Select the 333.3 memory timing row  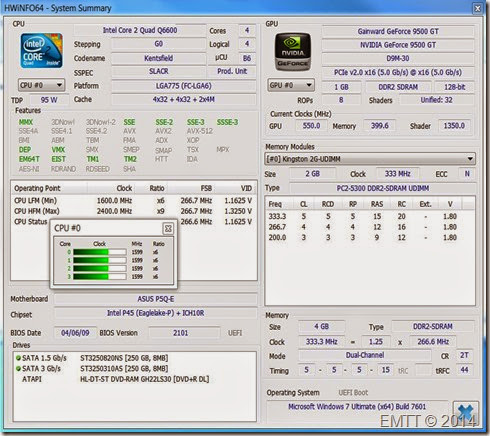click(370, 217)
